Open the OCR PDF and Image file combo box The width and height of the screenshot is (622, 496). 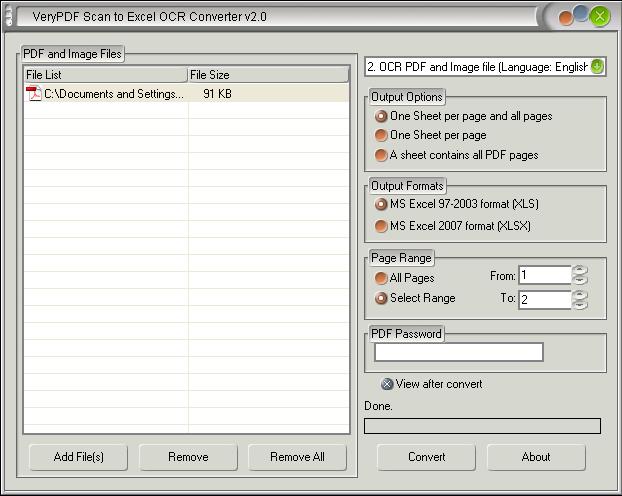[485, 67]
